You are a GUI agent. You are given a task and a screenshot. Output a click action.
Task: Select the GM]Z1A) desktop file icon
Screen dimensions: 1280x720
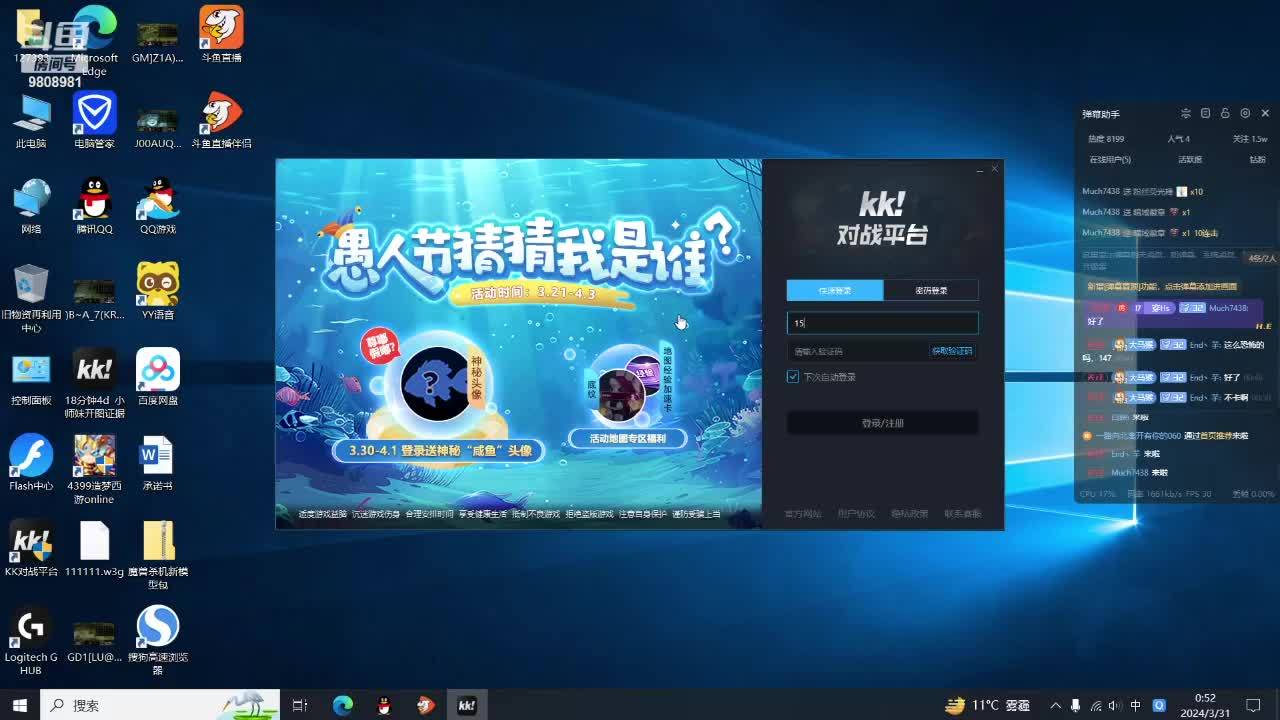pyautogui.click(x=157, y=42)
